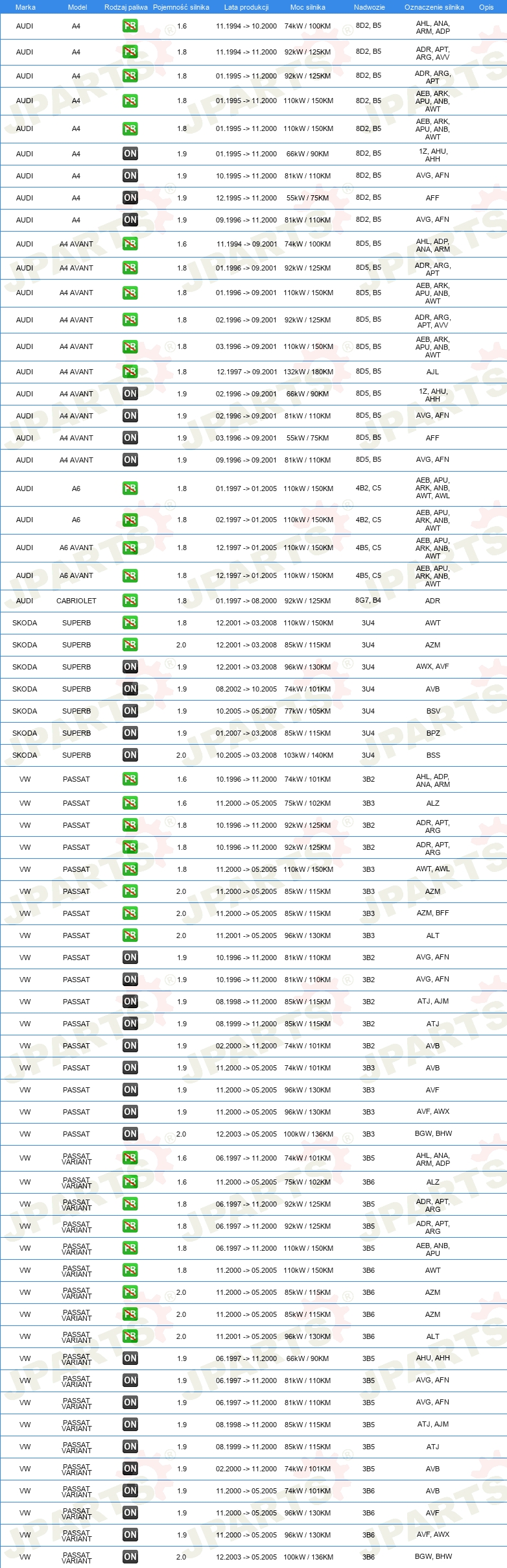Viewport: 507px width, 1568px height.
Task: Click ON icon in Skoda Superb BSV row
Action: 130,711
